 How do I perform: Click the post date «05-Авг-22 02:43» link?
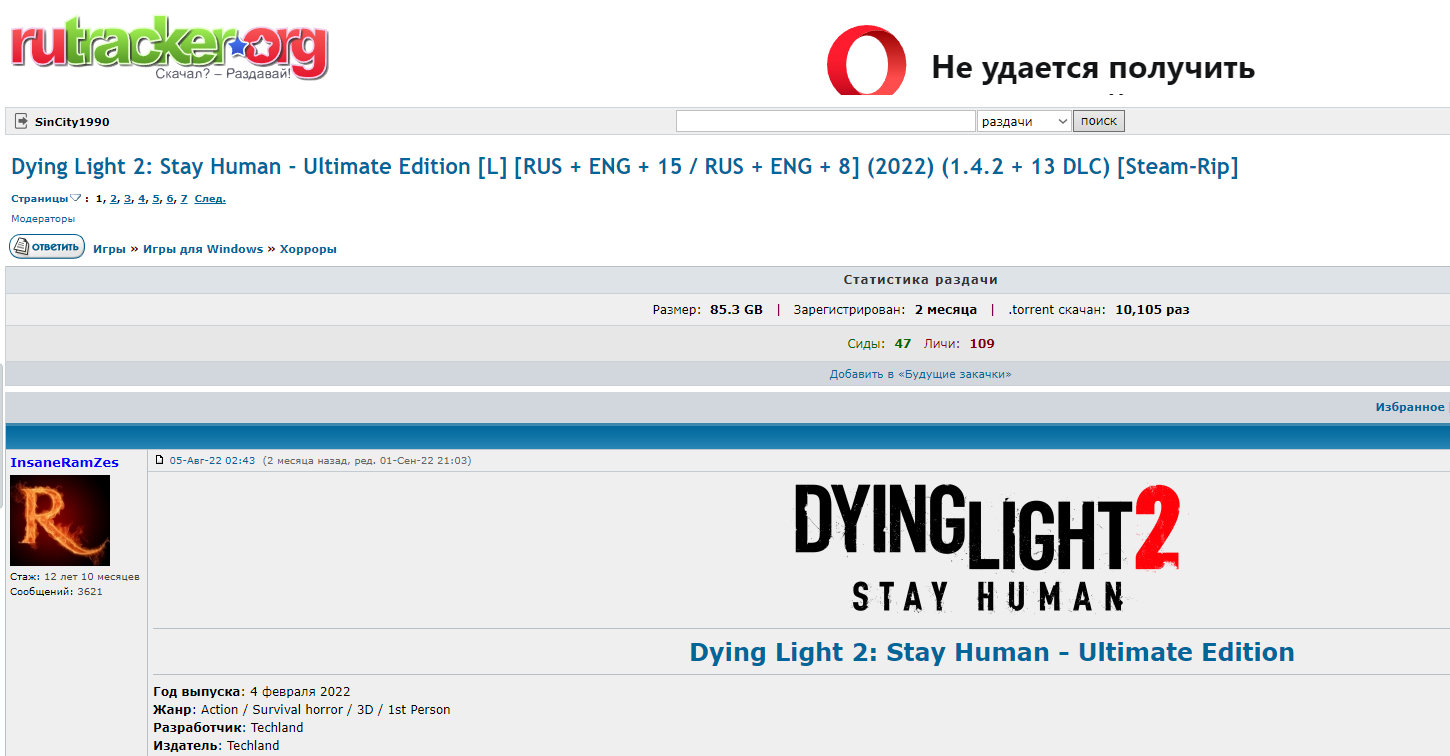pyautogui.click(x=212, y=461)
